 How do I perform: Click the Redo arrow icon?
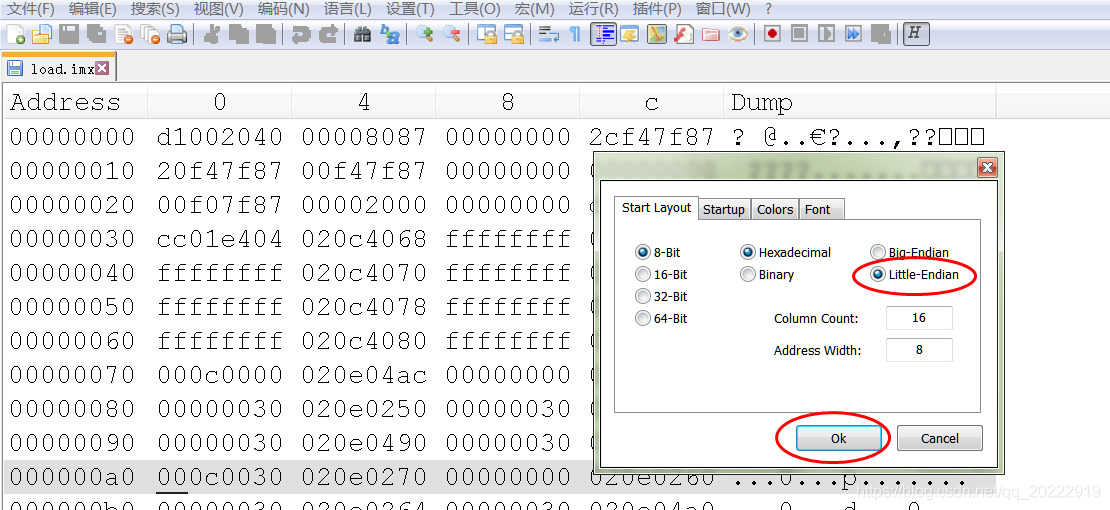pos(328,34)
